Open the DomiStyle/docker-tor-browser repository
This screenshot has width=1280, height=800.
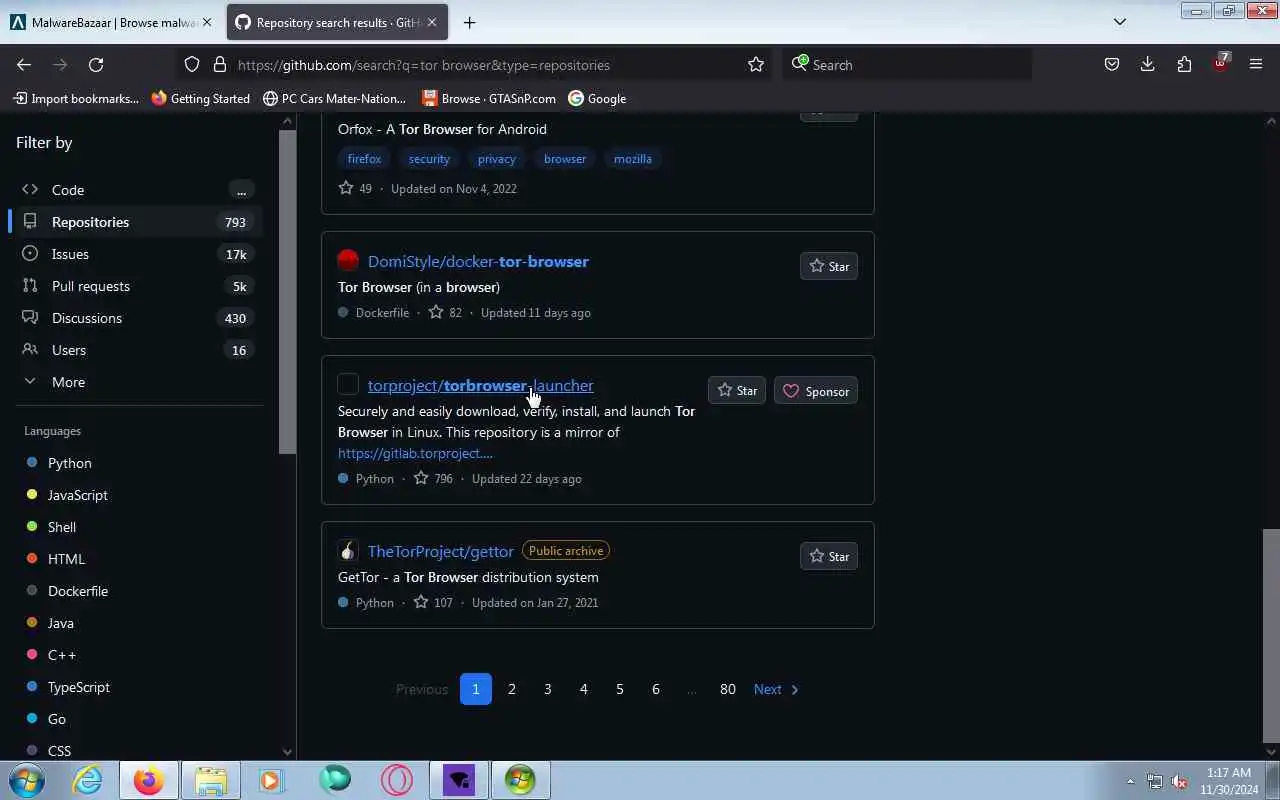click(478, 261)
